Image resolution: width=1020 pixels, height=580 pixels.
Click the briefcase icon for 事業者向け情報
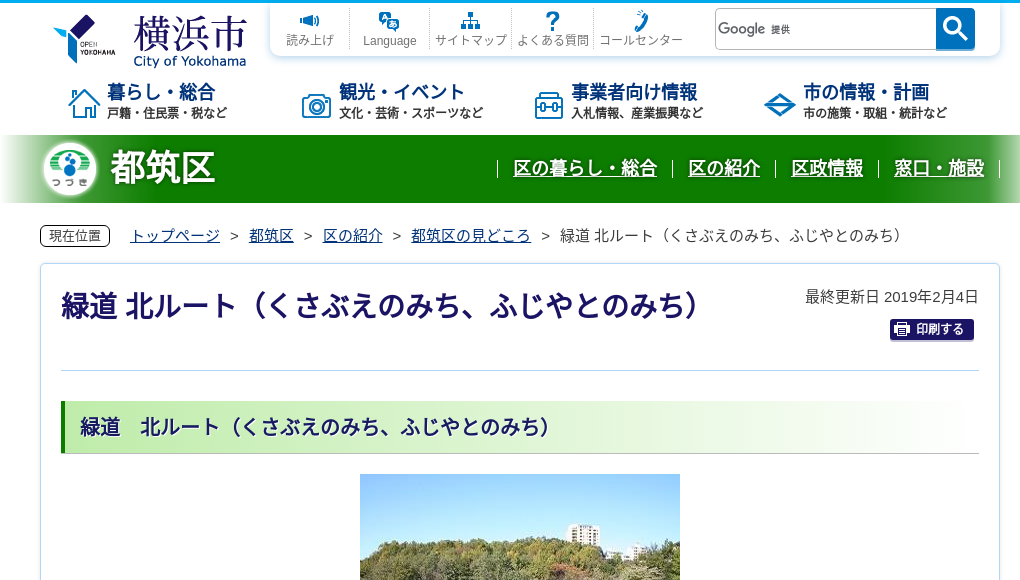point(549,104)
